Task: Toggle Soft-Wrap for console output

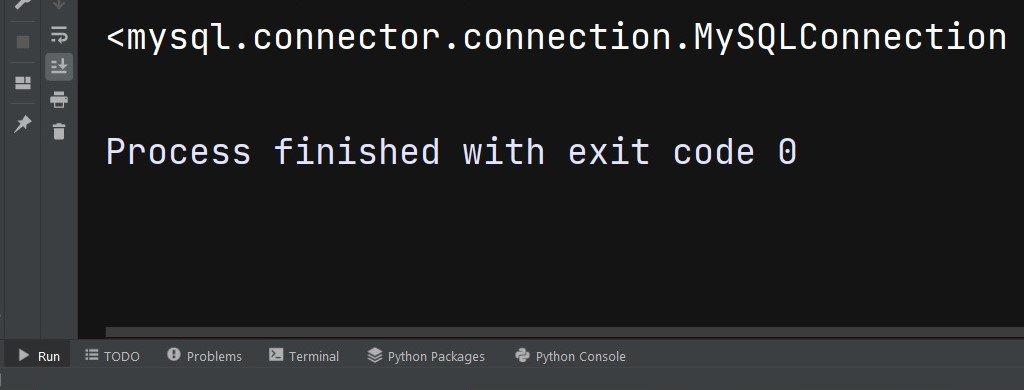Action: point(59,35)
